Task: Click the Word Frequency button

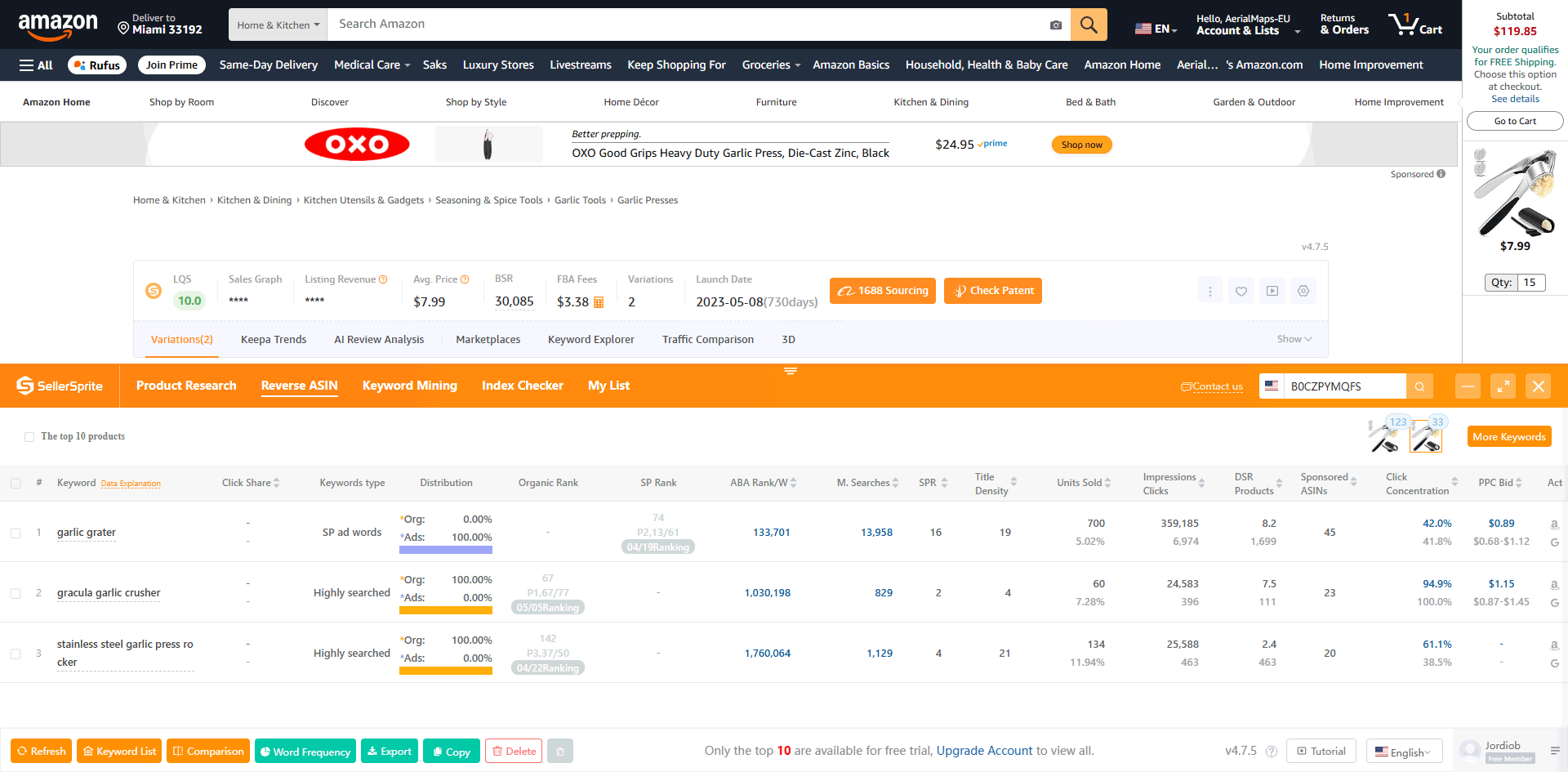Action: click(305, 751)
